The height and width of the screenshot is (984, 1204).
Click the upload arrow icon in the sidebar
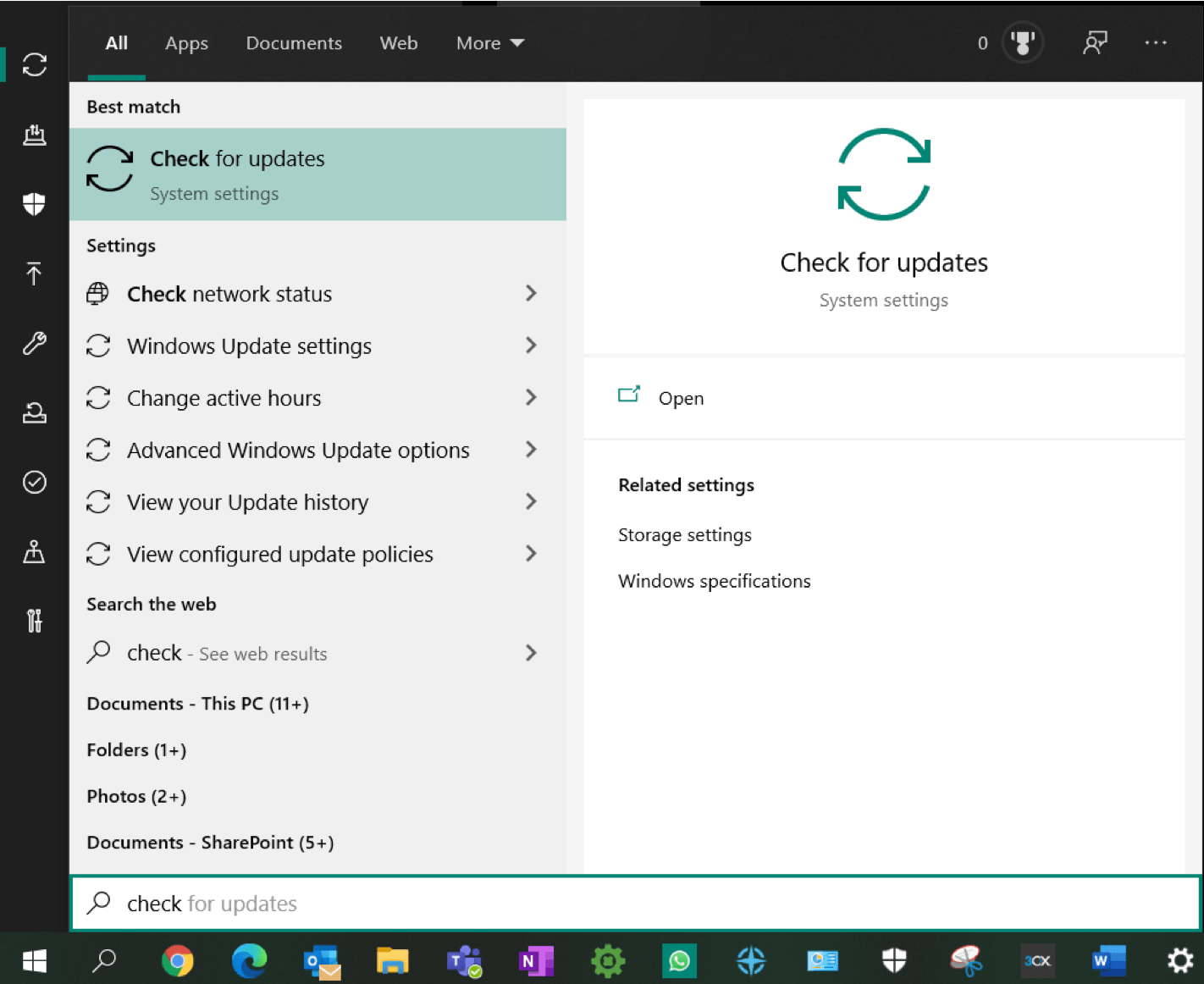tap(34, 274)
